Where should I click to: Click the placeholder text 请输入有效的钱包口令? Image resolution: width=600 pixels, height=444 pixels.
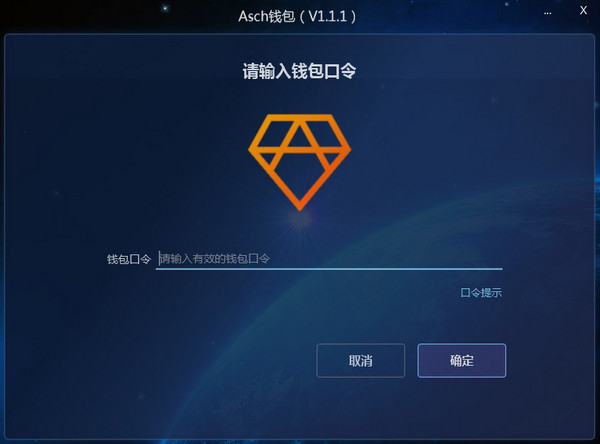pos(215,259)
